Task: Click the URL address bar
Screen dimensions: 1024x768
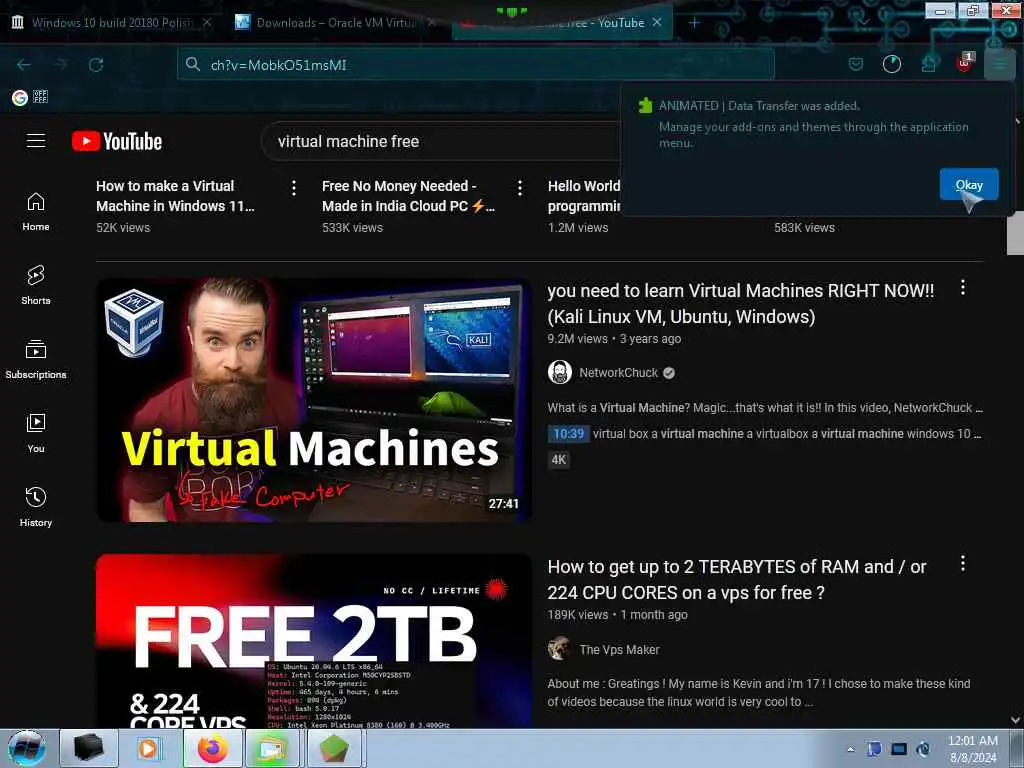Action: [x=475, y=65]
